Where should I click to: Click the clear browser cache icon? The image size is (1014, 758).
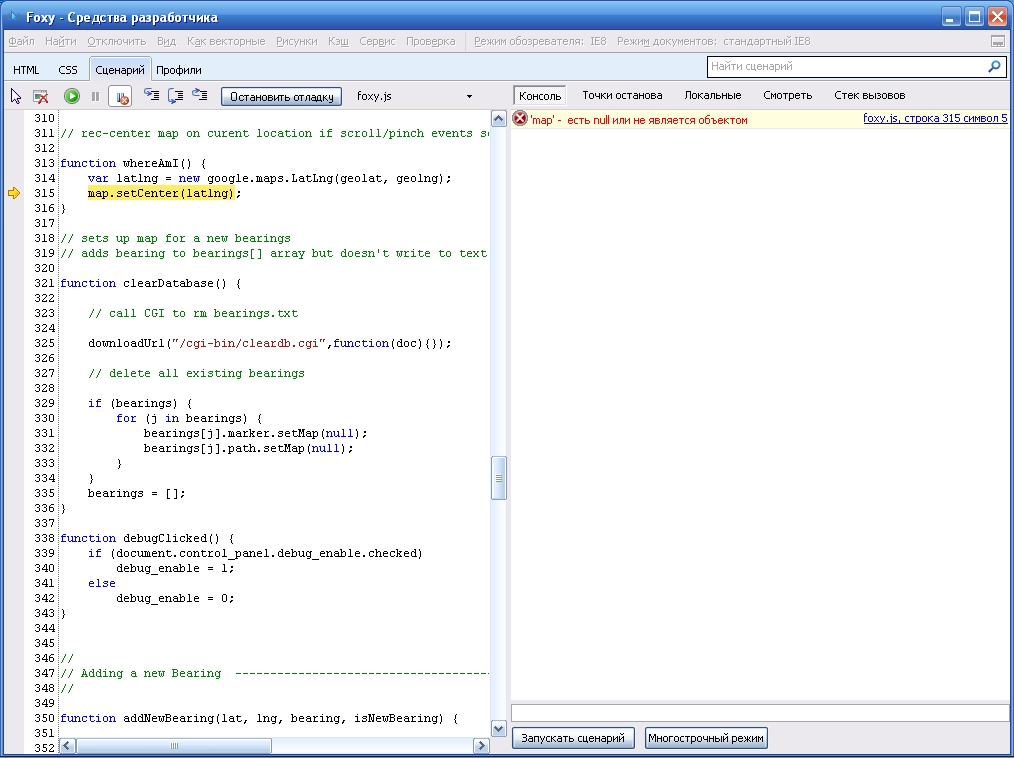[x=41, y=96]
